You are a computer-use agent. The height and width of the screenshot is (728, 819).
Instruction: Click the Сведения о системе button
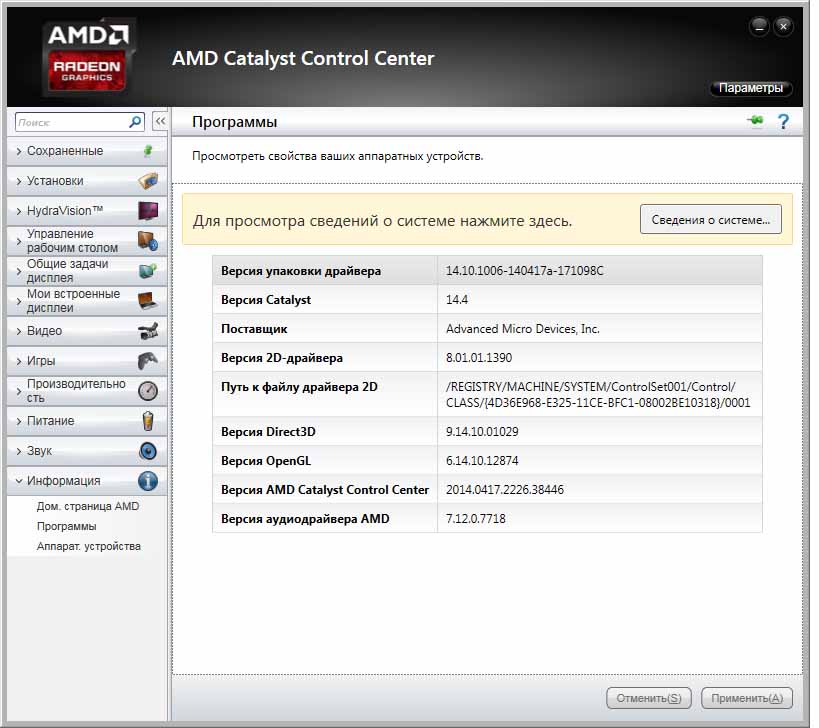(711, 219)
